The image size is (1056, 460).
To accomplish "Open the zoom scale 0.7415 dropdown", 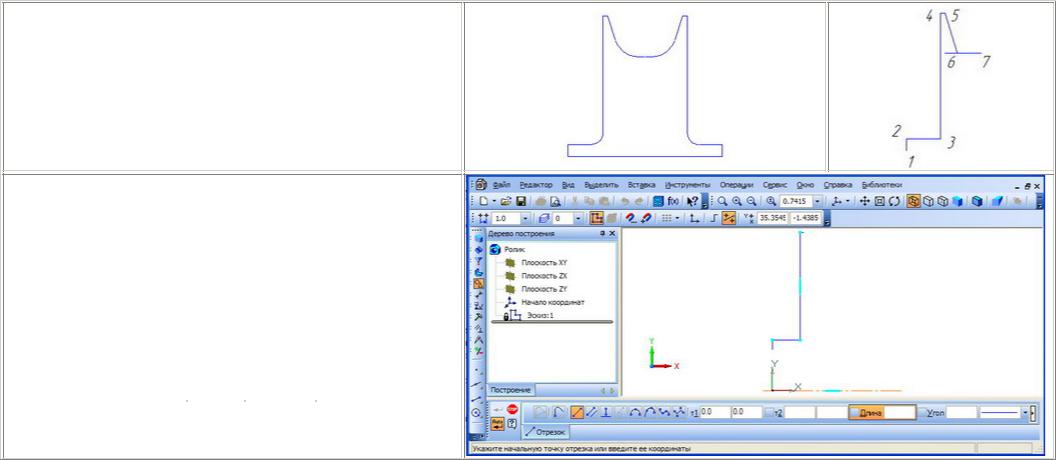I will pos(817,201).
